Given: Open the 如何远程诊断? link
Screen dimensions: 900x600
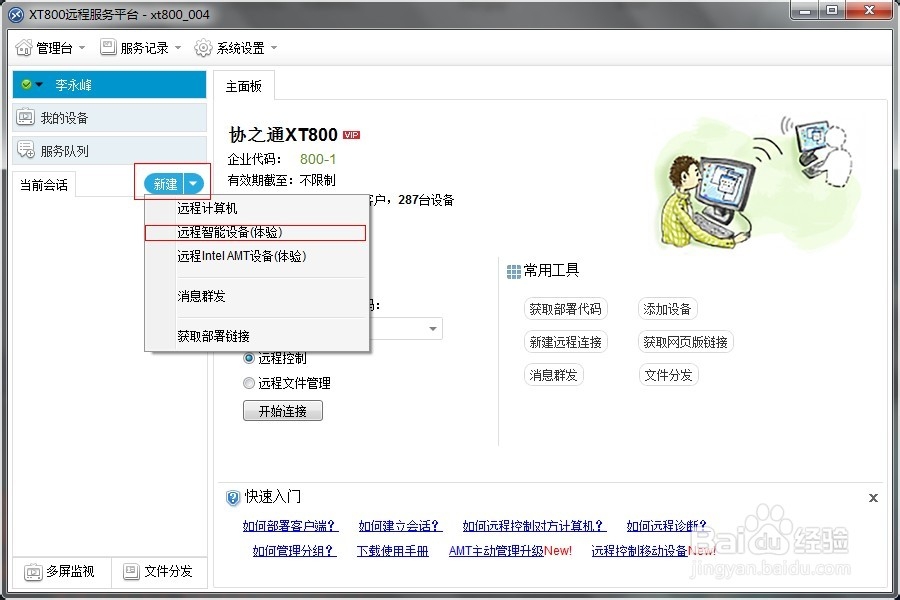Looking at the screenshot, I should (x=667, y=525).
